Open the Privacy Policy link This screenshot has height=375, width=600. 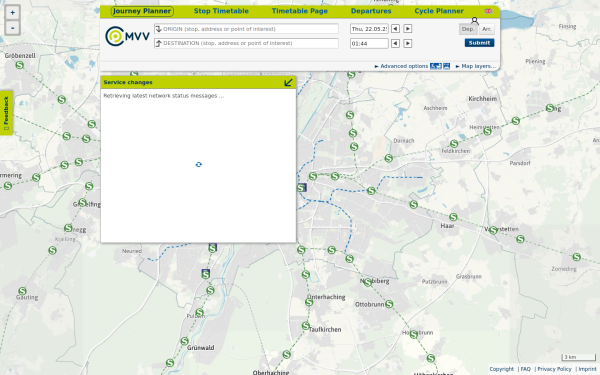554,369
